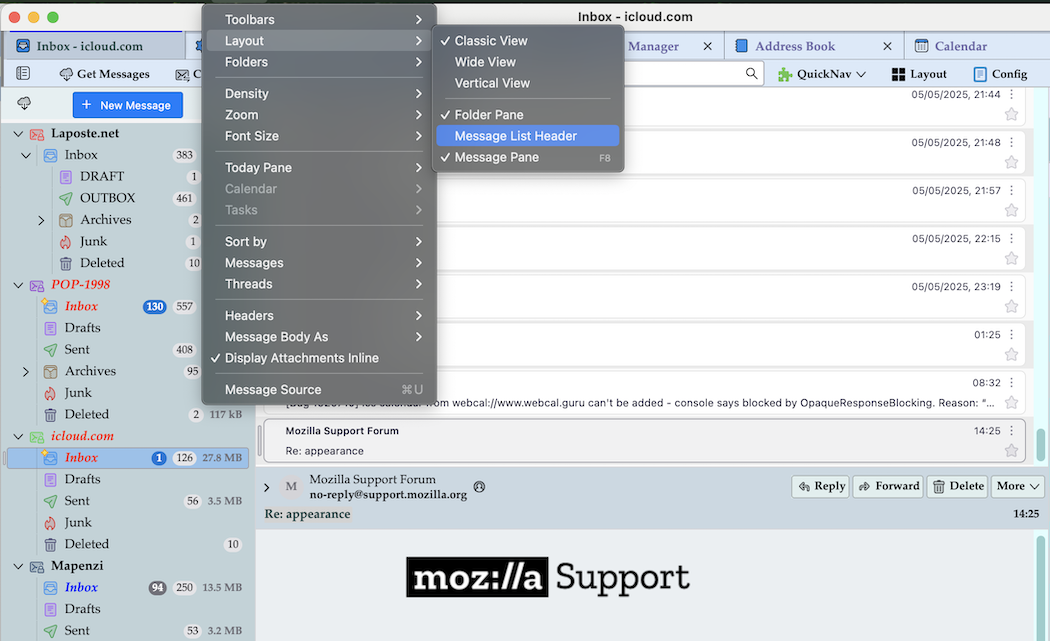Select Laposte.net DRAFT folder
Viewport: 1050px width, 641px height.
(102, 177)
